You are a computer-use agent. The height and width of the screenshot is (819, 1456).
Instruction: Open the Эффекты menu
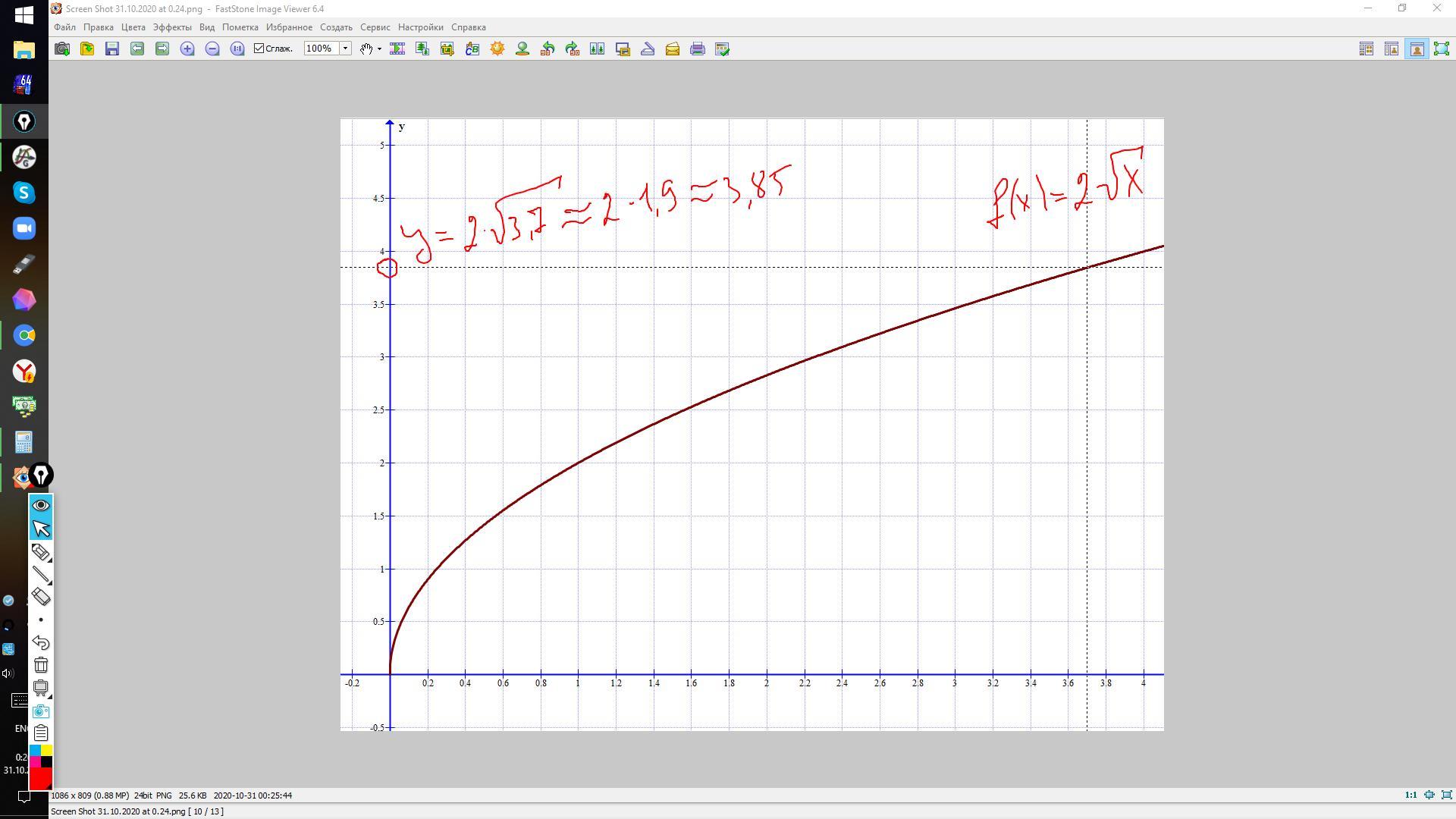(x=172, y=27)
